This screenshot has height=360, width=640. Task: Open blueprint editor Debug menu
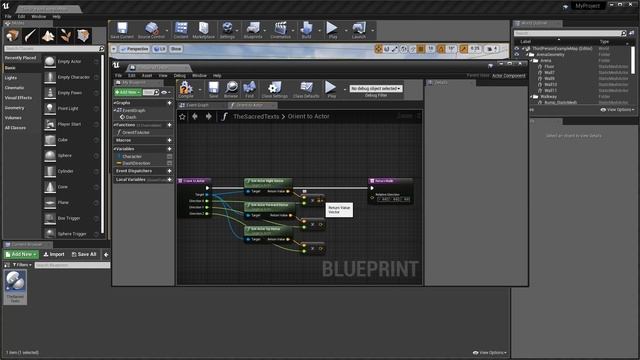click(x=180, y=76)
